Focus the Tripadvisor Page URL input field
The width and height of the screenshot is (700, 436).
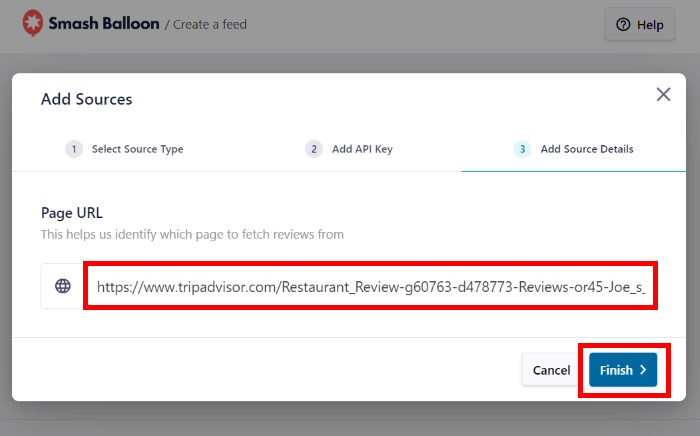[x=370, y=287]
